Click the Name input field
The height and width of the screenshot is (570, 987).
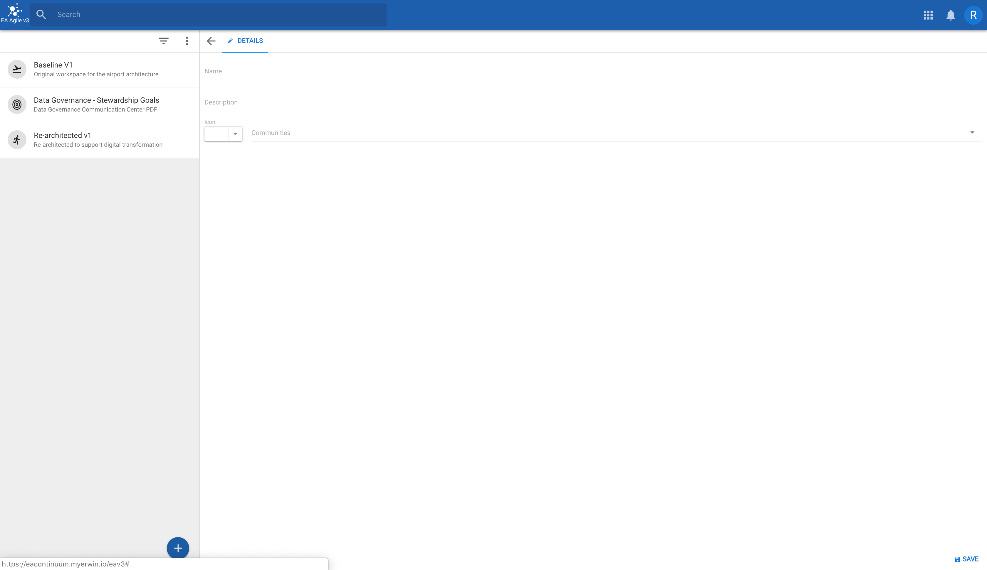(592, 71)
